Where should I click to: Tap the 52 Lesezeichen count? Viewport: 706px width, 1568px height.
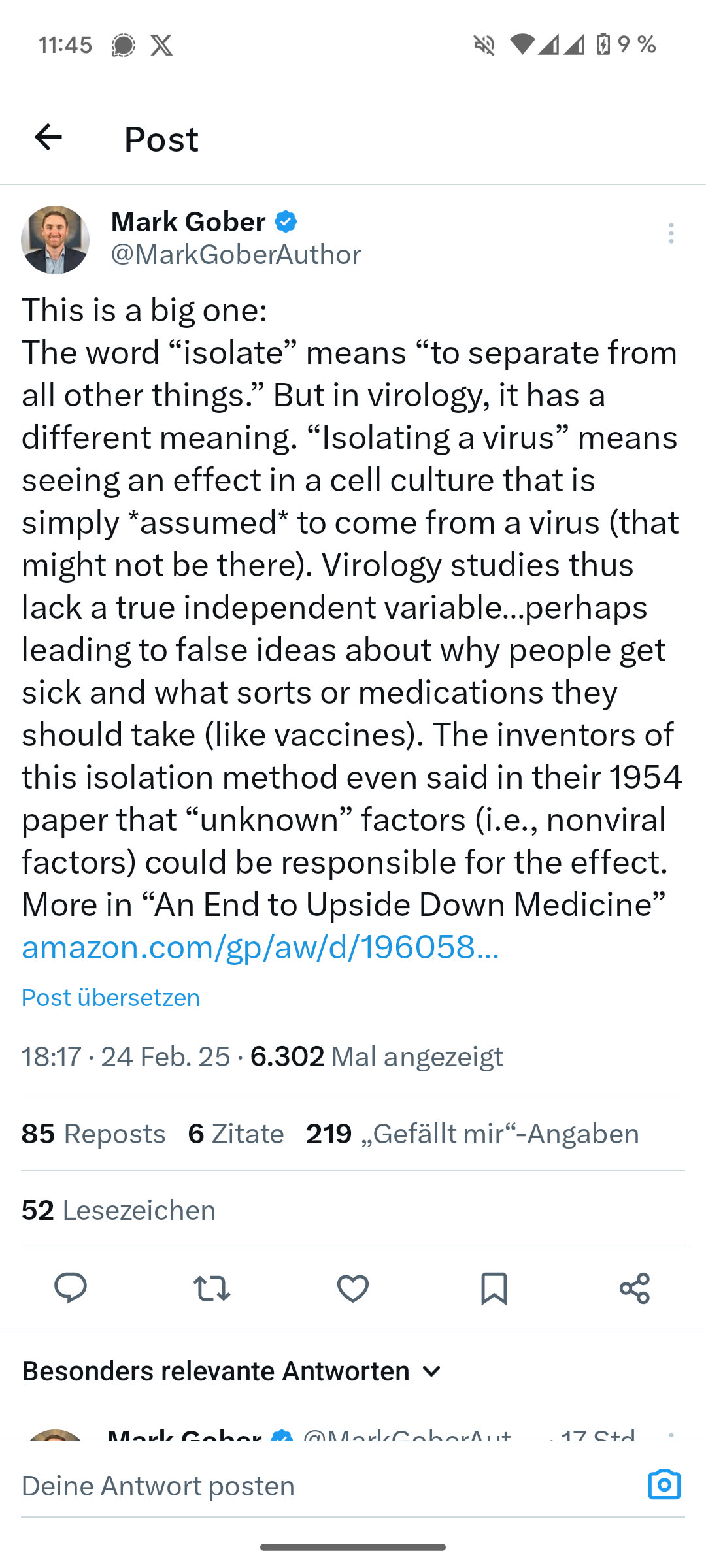coord(118,1210)
